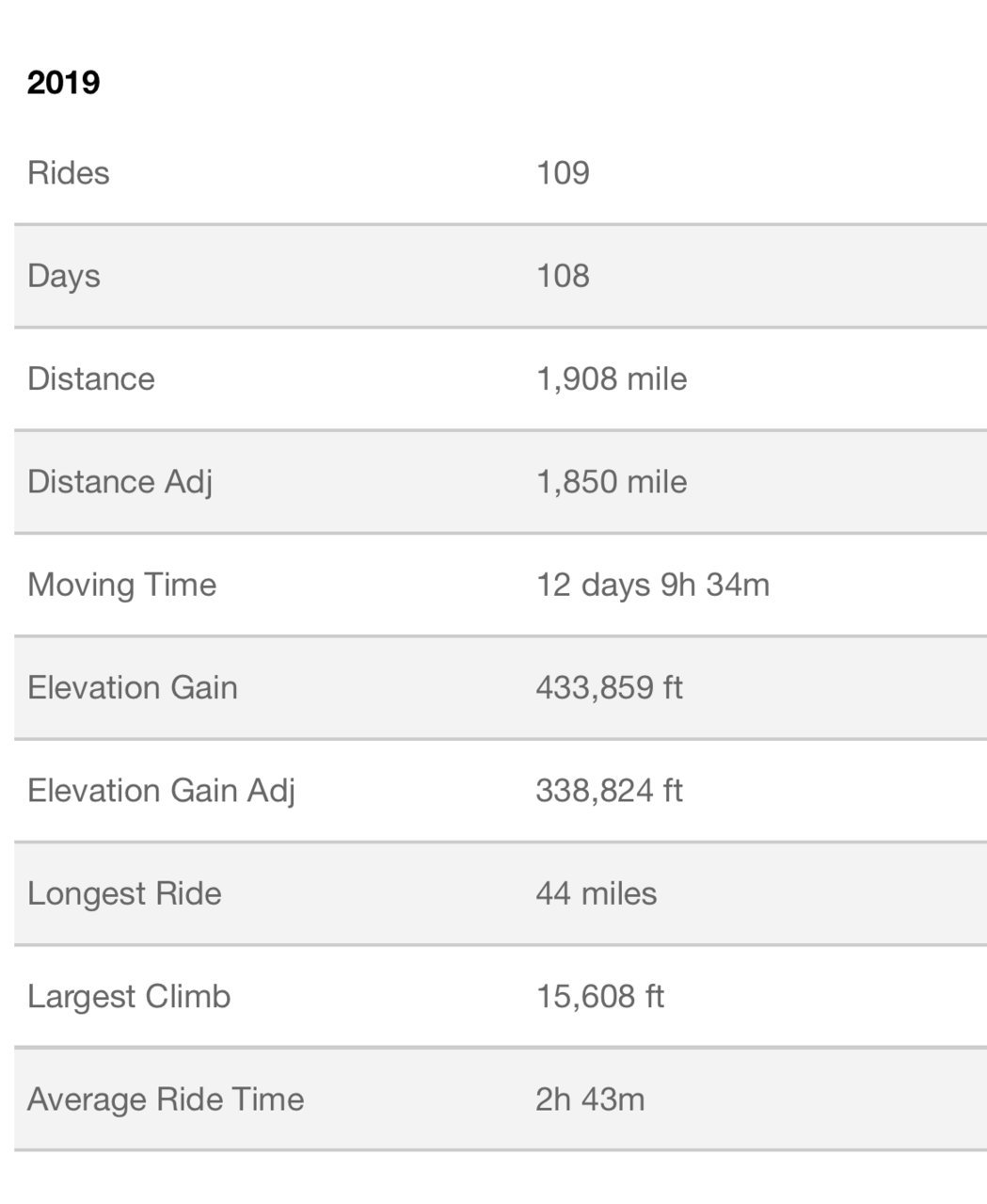Select the 15,608 ft value

600,996
